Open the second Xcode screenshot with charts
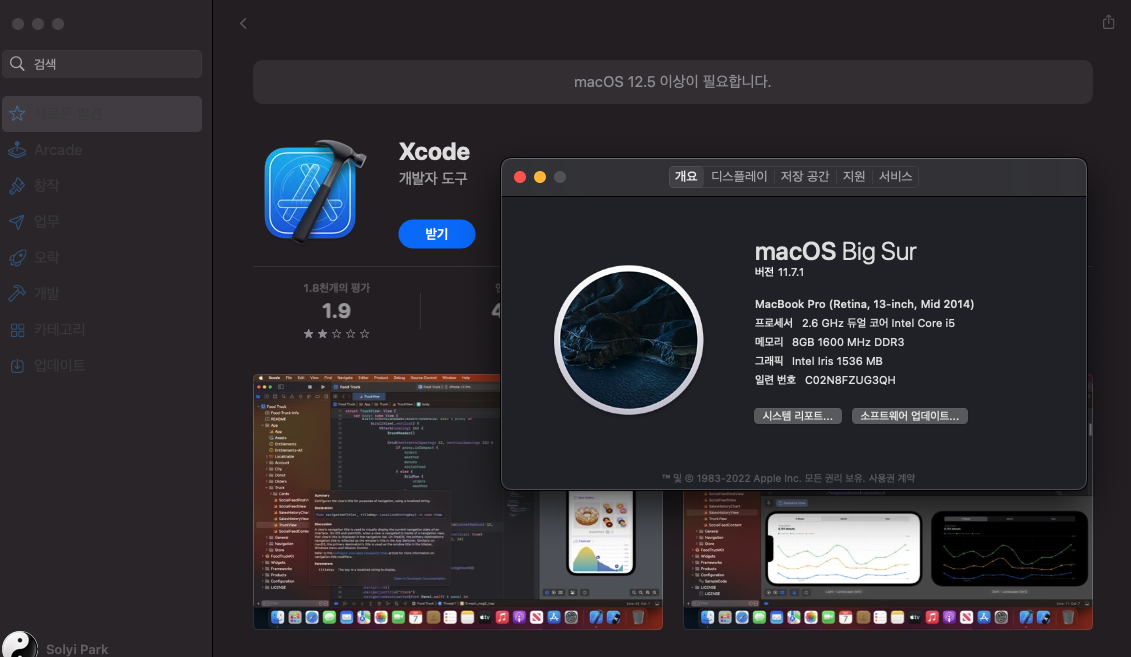This screenshot has width=1131, height=657. [888, 560]
